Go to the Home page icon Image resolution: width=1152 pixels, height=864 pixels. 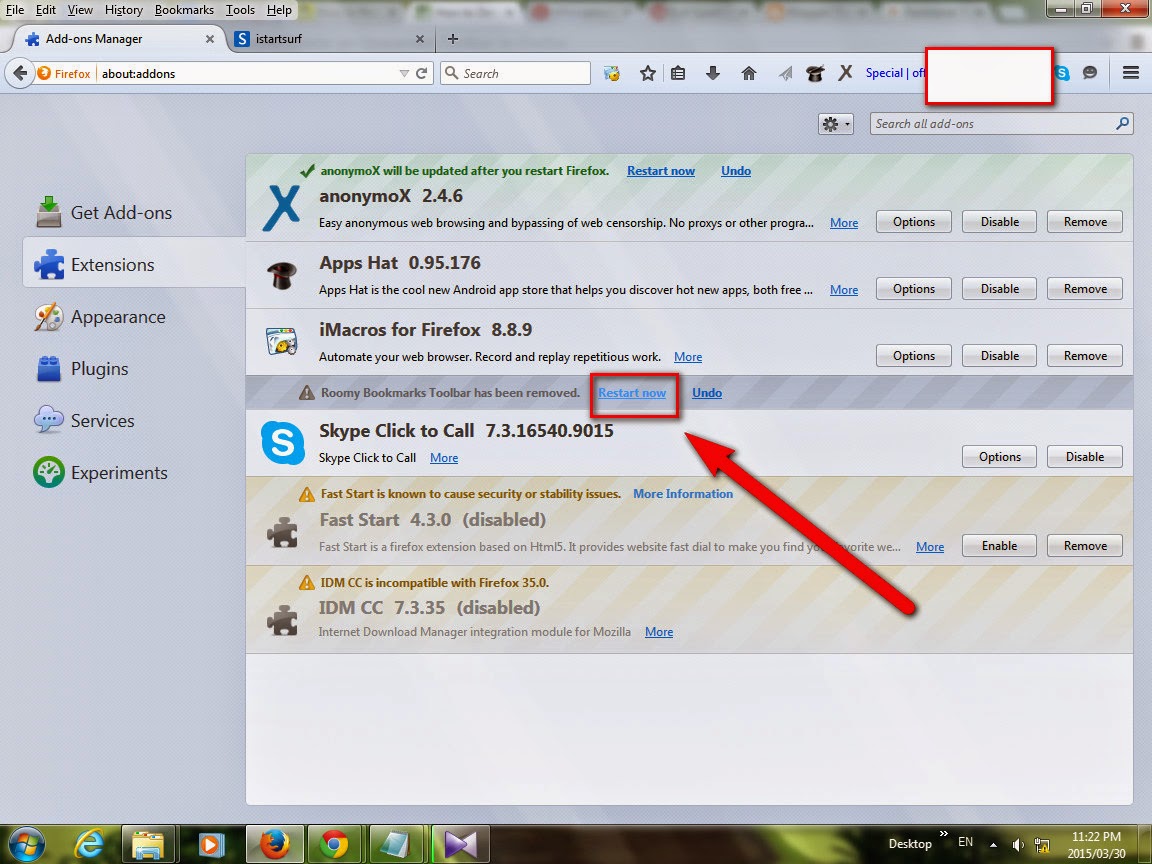749,73
